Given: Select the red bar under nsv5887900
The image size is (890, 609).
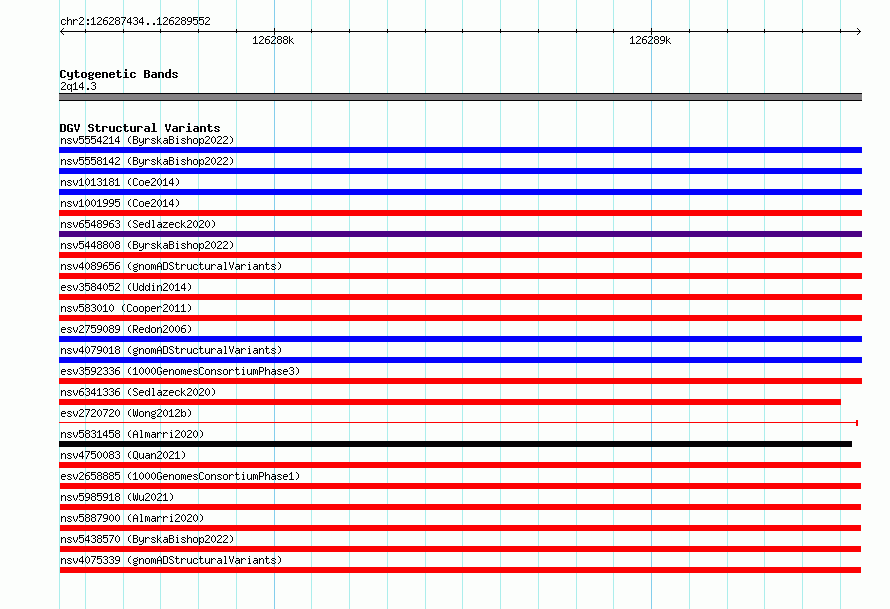Looking at the screenshot, I should (x=460, y=528).
